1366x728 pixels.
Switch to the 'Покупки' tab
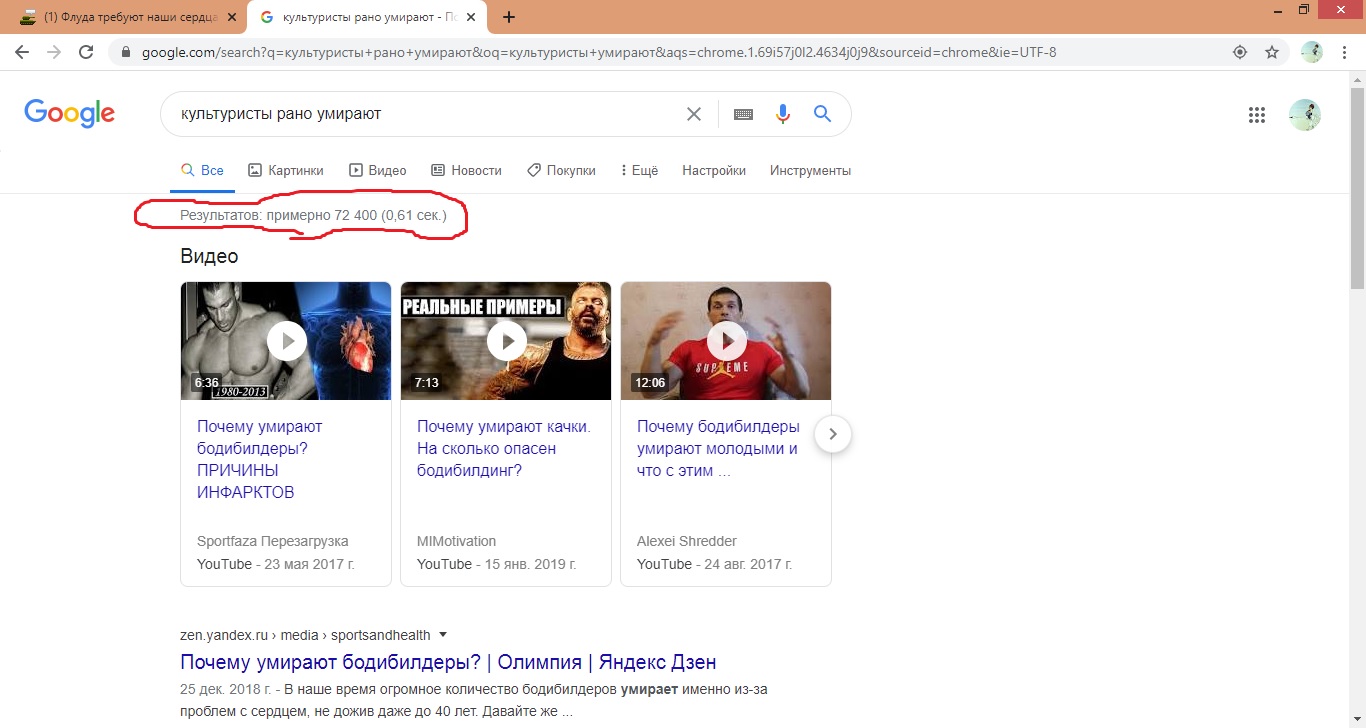point(561,170)
